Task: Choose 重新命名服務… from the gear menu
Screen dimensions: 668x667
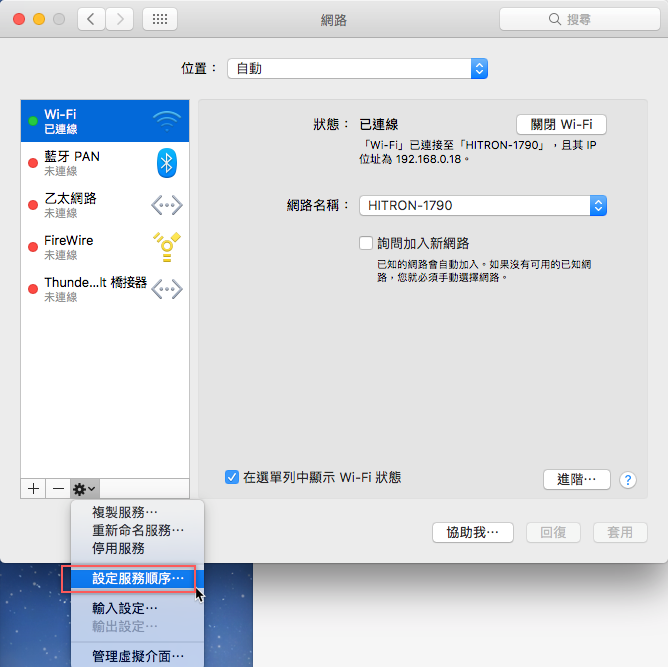Action: pyautogui.click(x=137, y=530)
